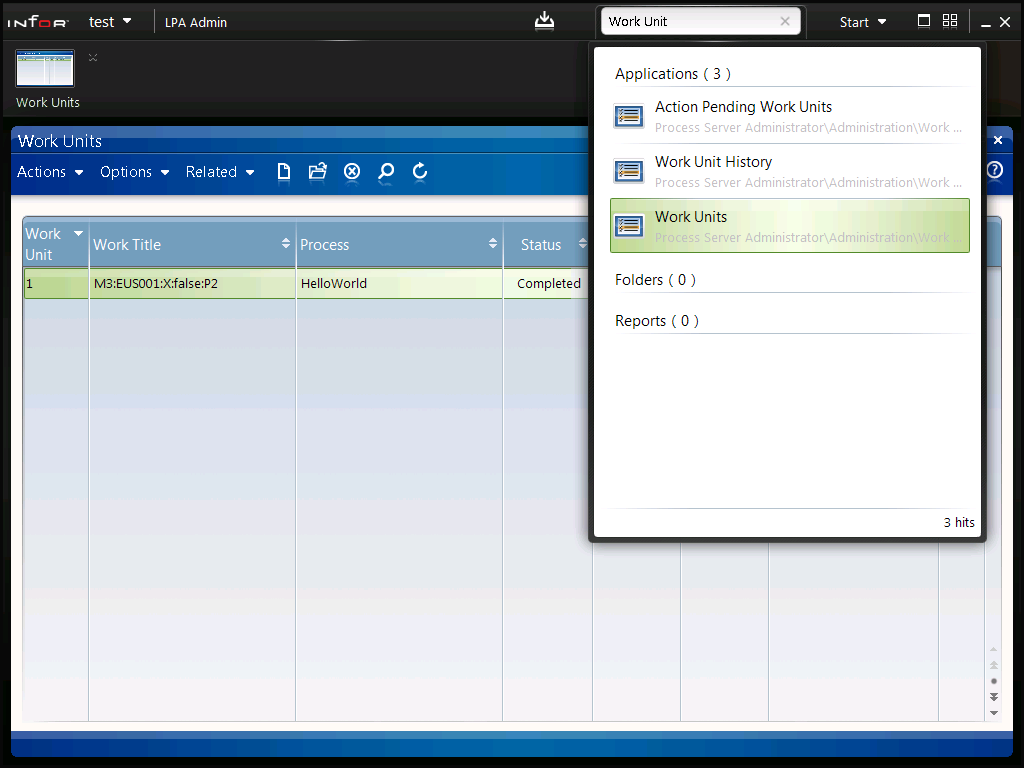Click the grid tile view icon

pyautogui.click(x=950, y=21)
